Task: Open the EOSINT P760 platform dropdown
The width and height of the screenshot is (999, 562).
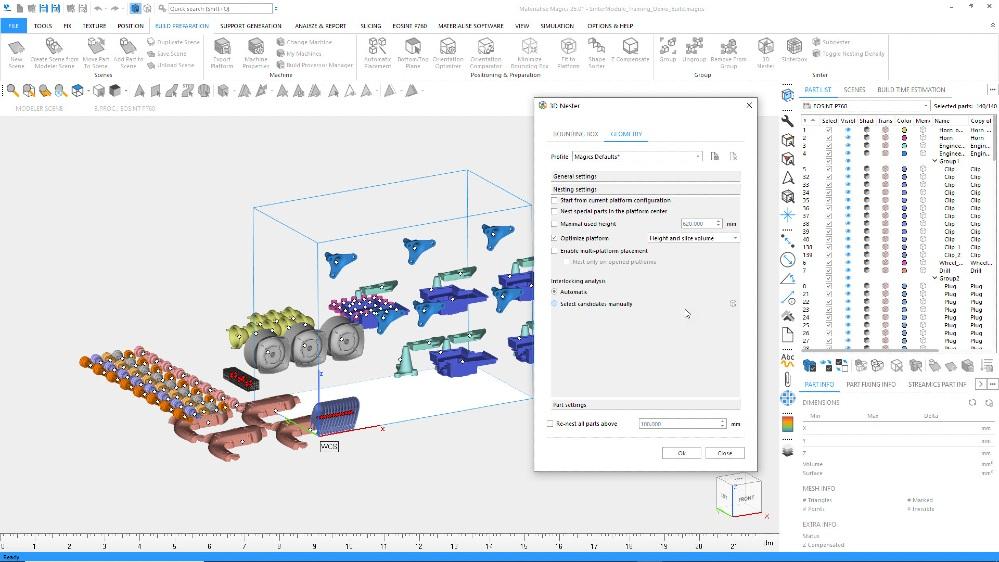Action: coord(865,106)
